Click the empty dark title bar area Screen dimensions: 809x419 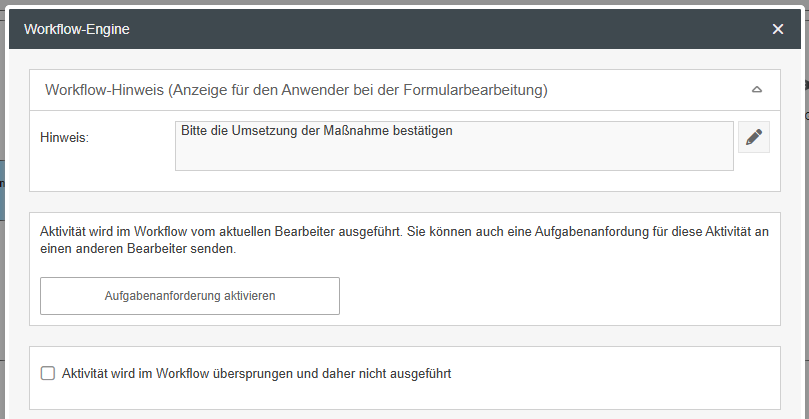point(450,29)
